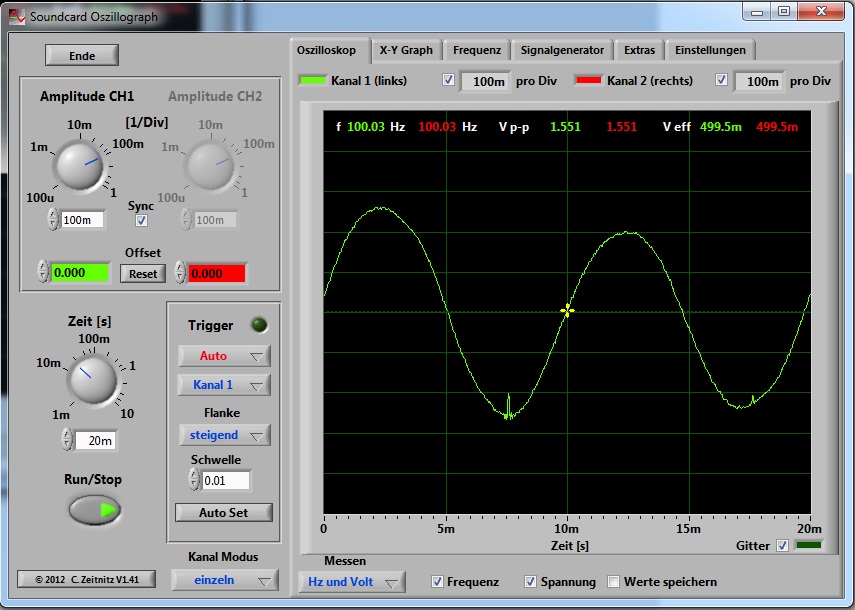The height and width of the screenshot is (610, 855).
Task: Click the Amplitude CH1 value stepper arrows
Action: (x=53, y=219)
